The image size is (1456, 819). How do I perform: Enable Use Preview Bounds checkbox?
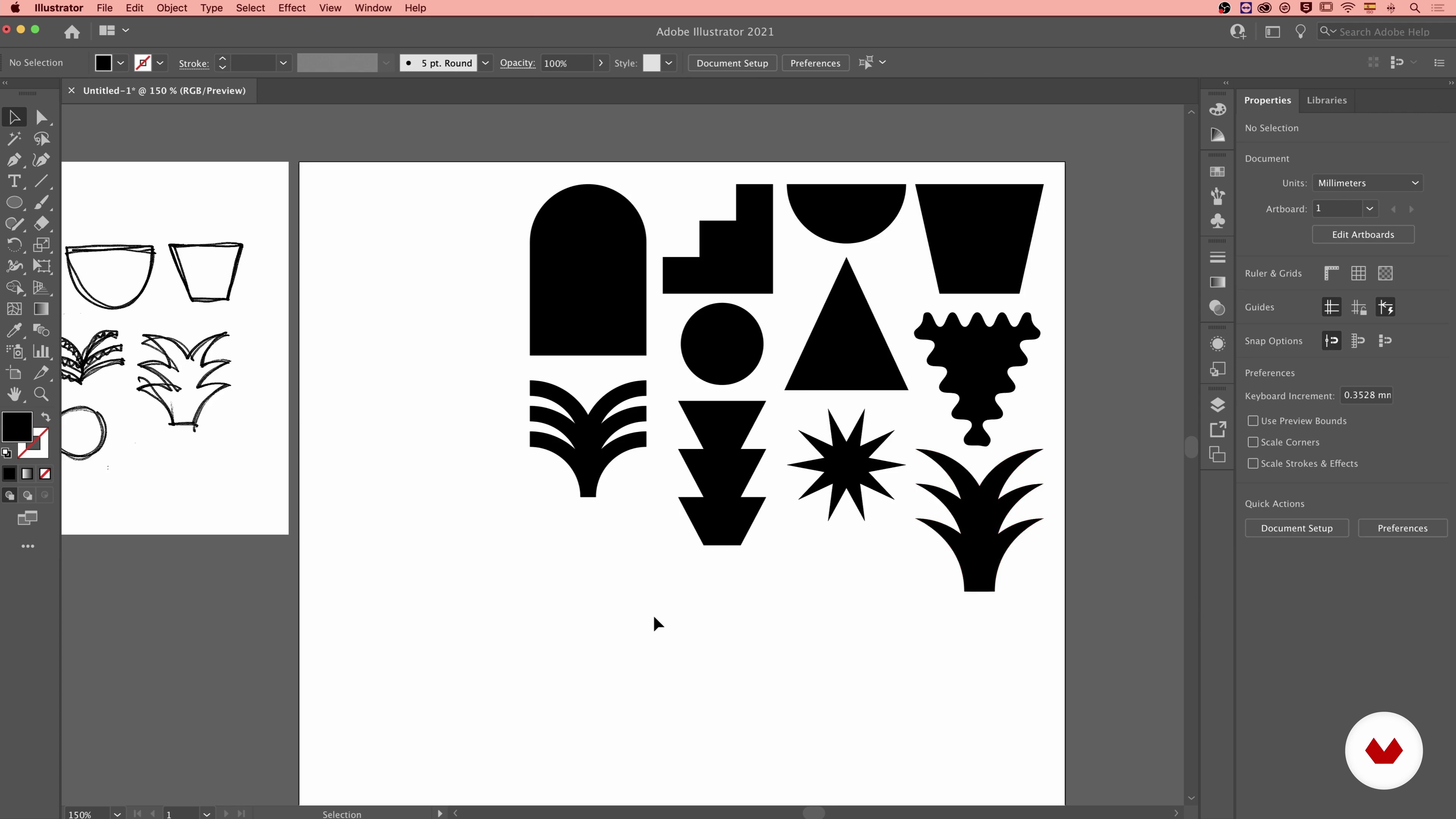point(1253,420)
